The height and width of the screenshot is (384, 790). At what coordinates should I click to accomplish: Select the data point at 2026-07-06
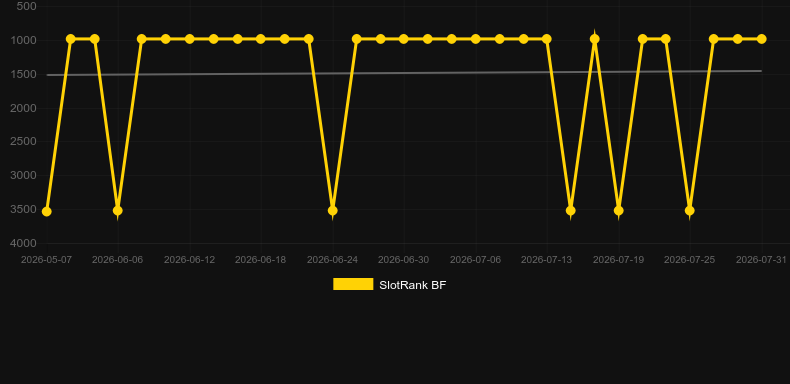point(475,39)
